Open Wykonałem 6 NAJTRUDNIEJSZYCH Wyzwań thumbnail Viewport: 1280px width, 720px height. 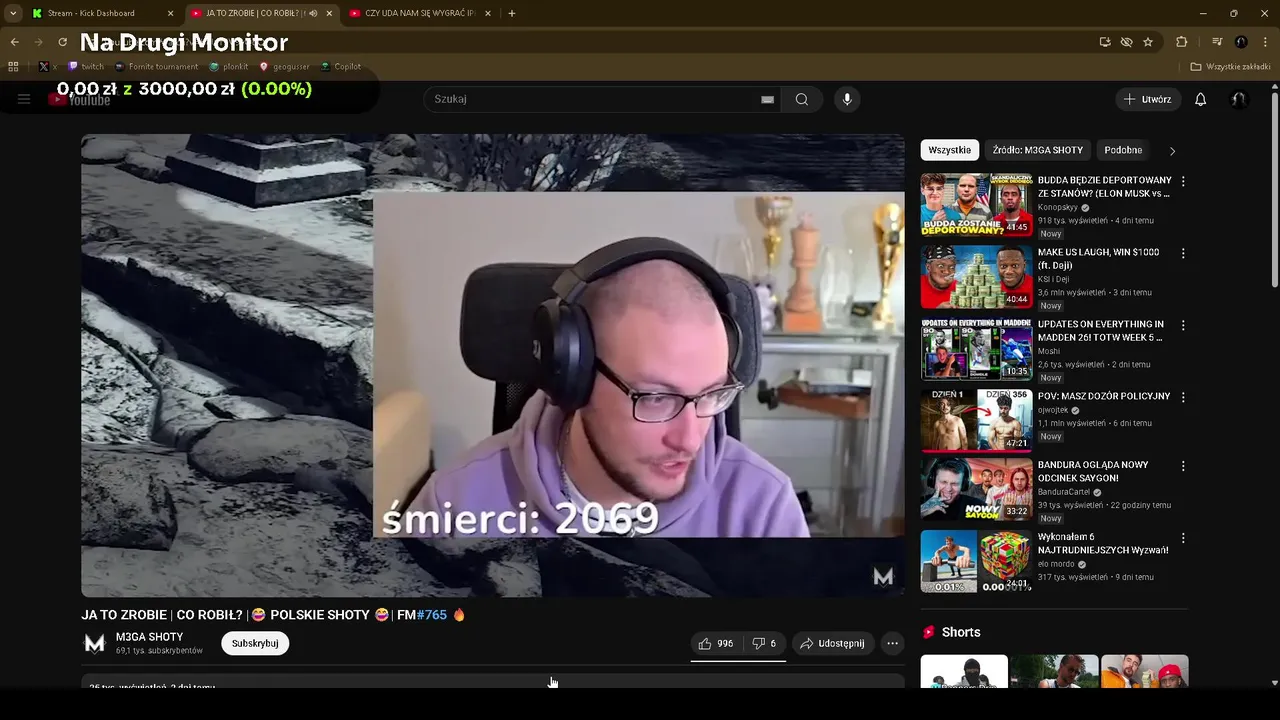[x=976, y=561]
